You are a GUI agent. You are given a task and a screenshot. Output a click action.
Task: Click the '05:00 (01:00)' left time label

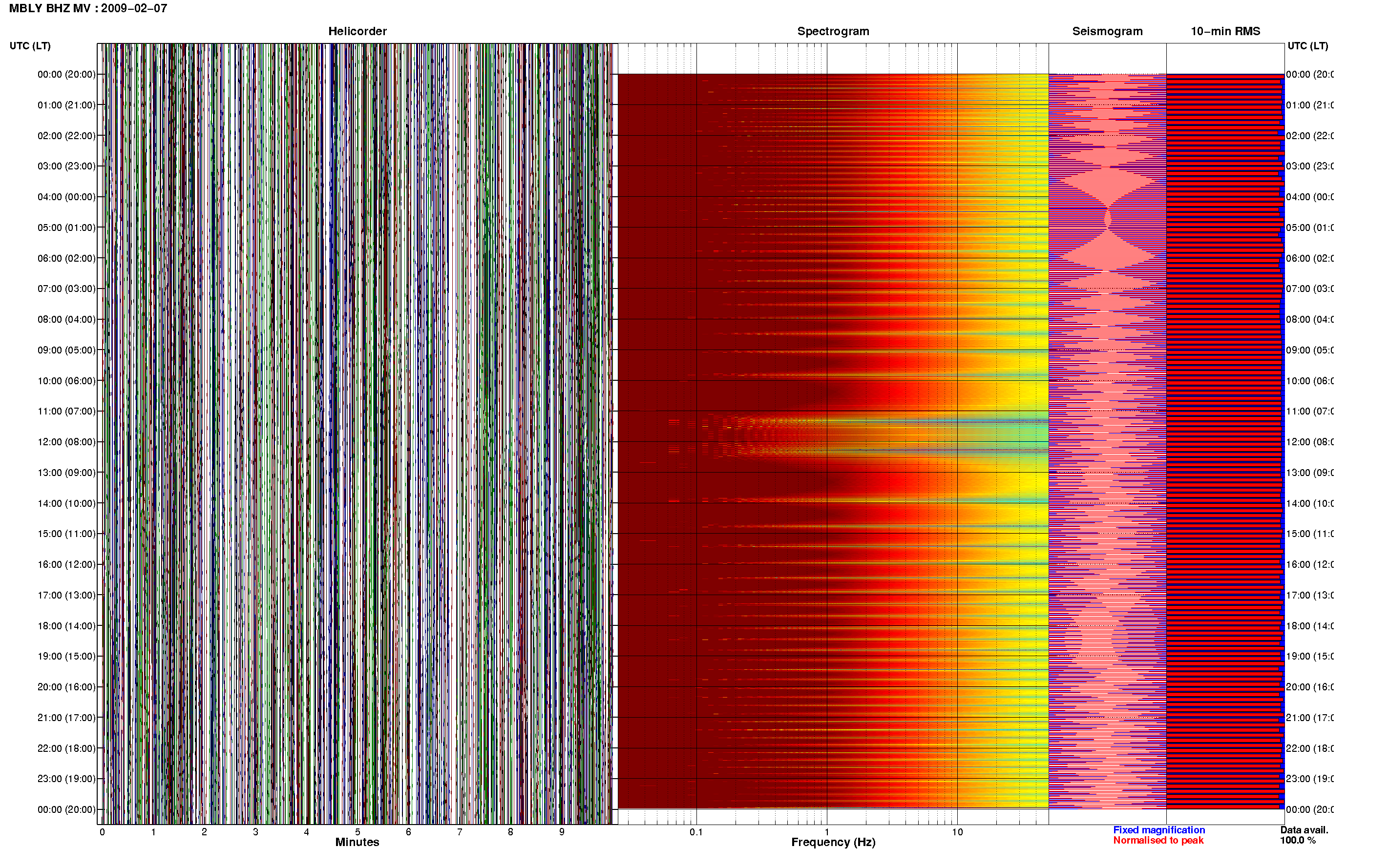point(66,228)
